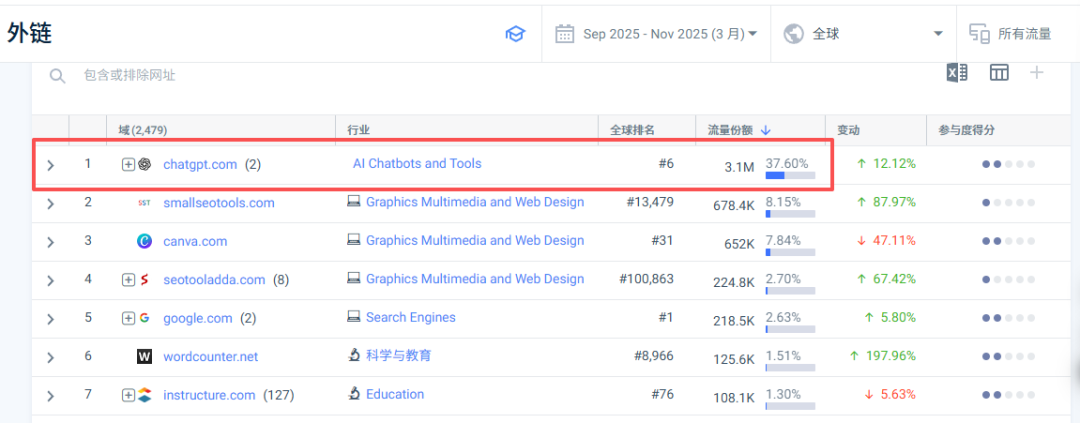Expand row 4 seotooladda.com chevron
Screen dimensions: 1080x423
coord(50,281)
